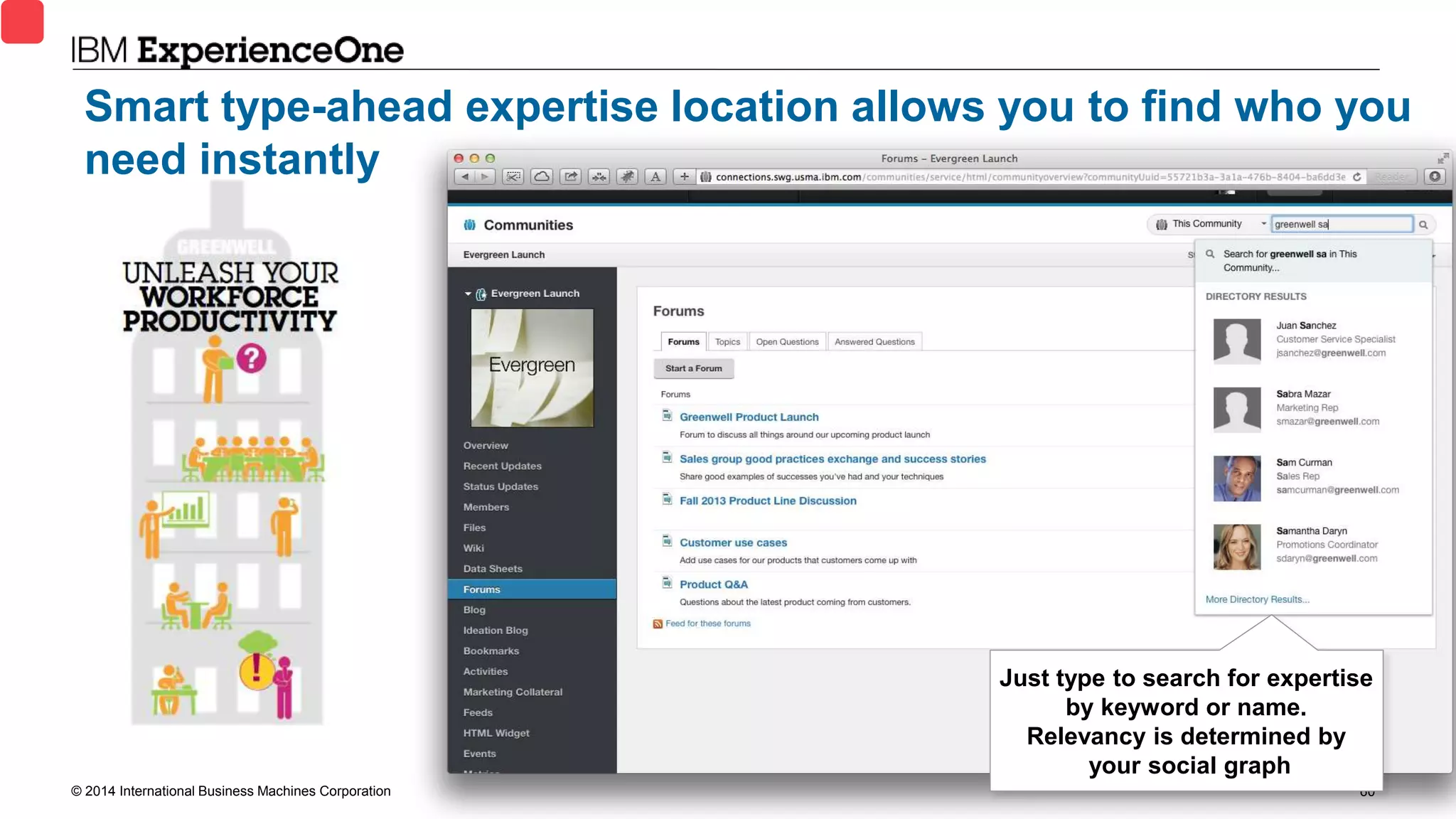
Task: Select Juan Sanchez directory result
Action: (1313, 340)
